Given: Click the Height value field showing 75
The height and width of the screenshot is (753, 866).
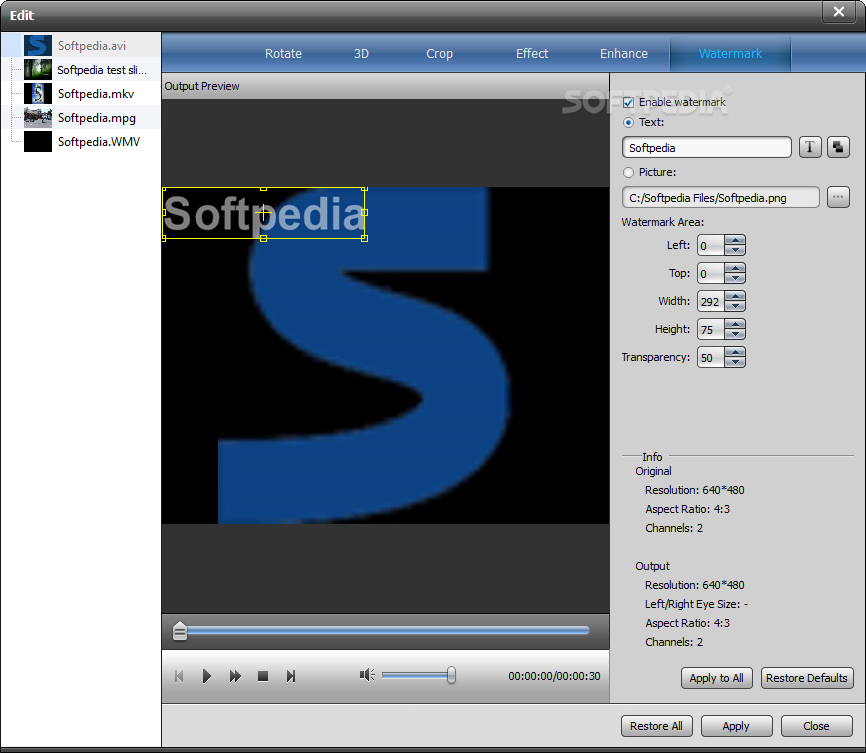Looking at the screenshot, I should tap(711, 329).
